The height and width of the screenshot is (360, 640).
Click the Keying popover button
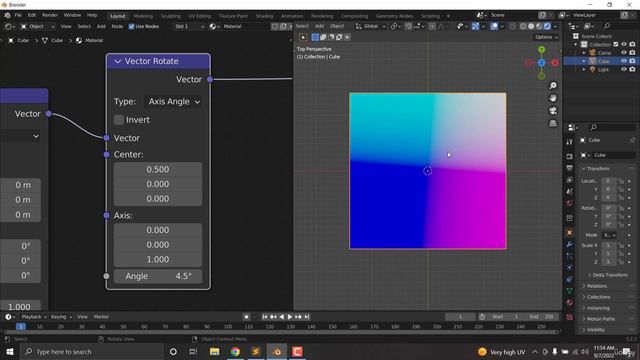click(x=61, y=317)
